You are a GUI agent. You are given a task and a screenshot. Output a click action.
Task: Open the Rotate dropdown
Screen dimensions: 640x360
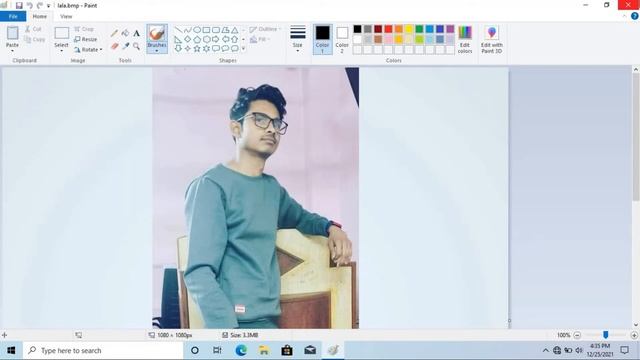pos(88,49)
